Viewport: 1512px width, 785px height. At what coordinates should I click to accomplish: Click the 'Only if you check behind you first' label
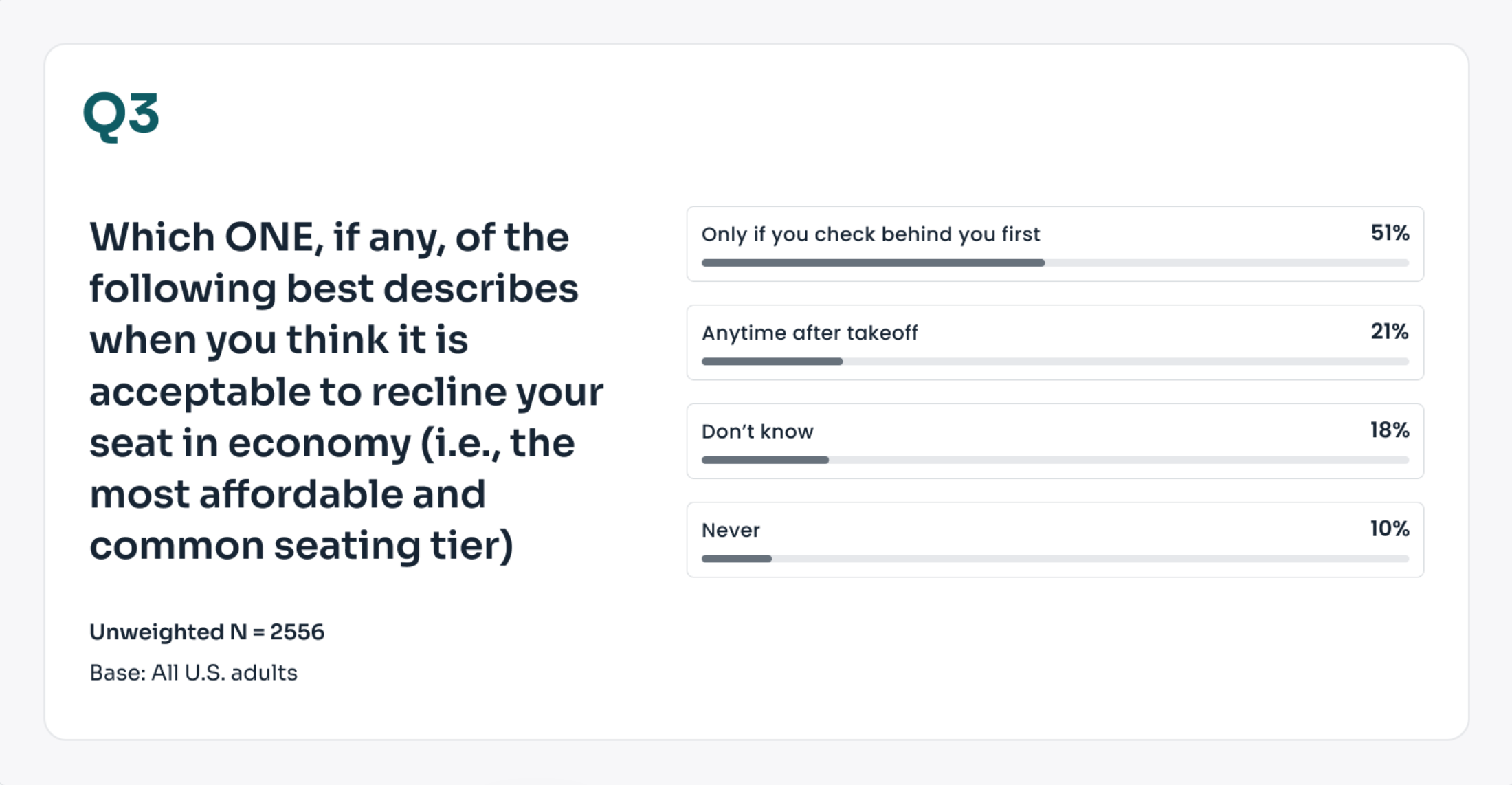871,234
